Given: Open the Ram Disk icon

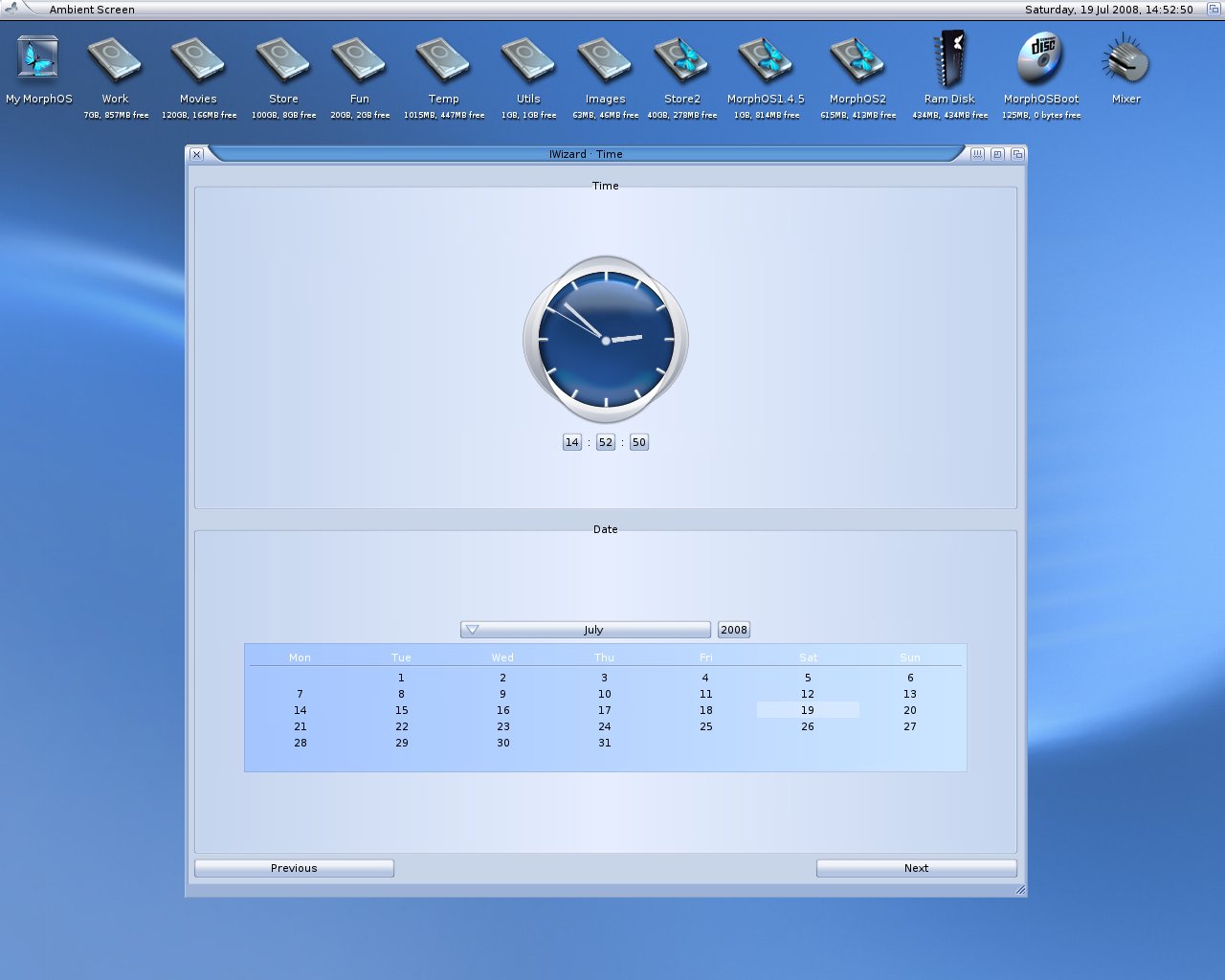Looking at the screenshot, I should point(949,61).
